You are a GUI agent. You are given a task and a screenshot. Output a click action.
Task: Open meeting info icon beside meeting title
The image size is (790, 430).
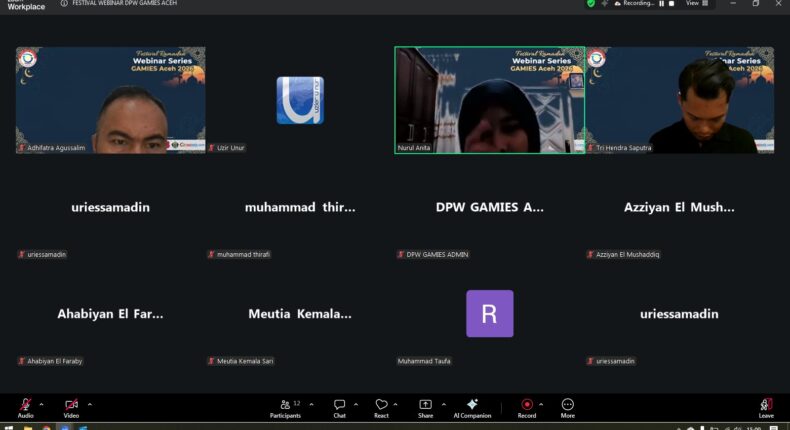[64, 3]
